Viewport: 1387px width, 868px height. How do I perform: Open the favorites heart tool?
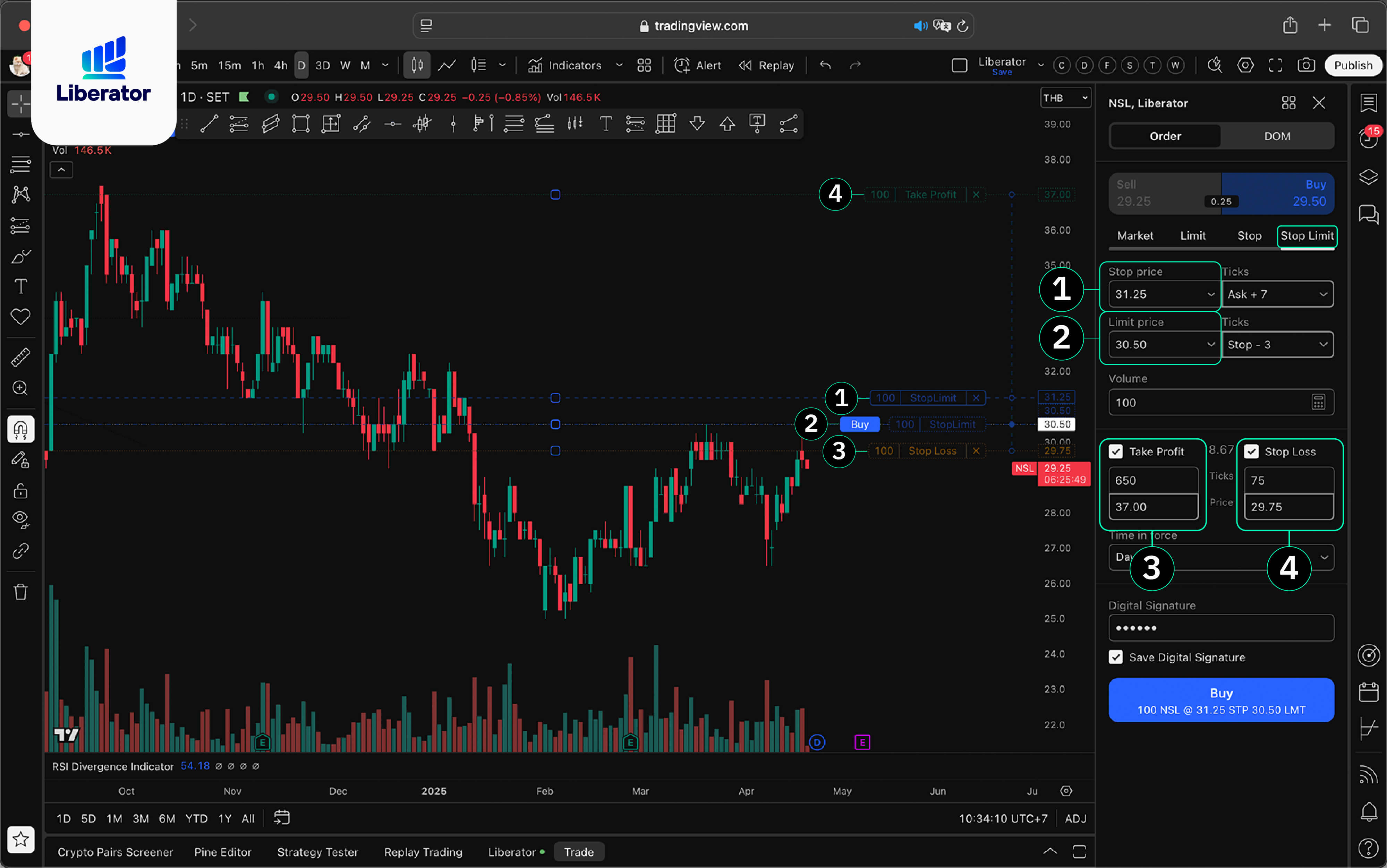coord(21,316)
